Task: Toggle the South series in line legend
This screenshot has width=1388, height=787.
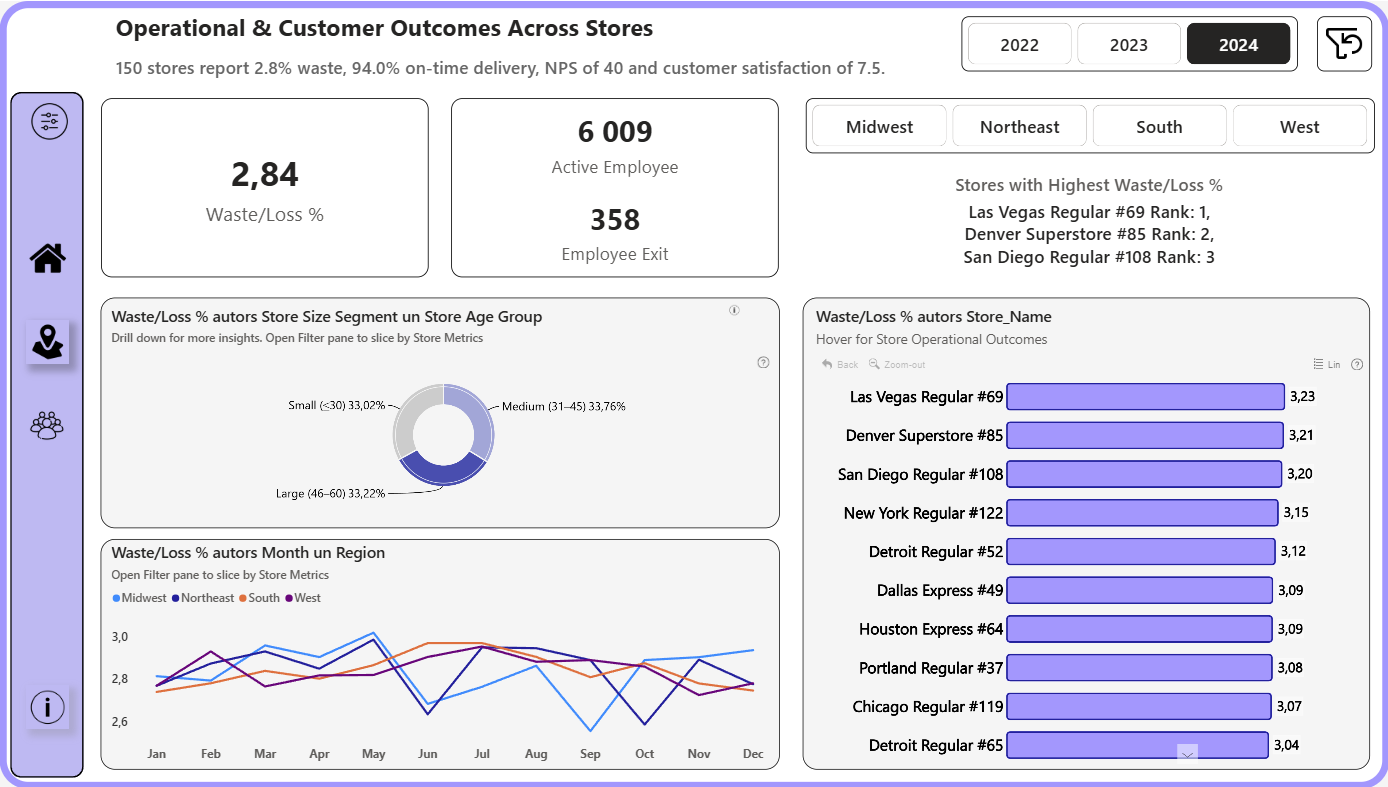Action: click(x=260, y=598)
